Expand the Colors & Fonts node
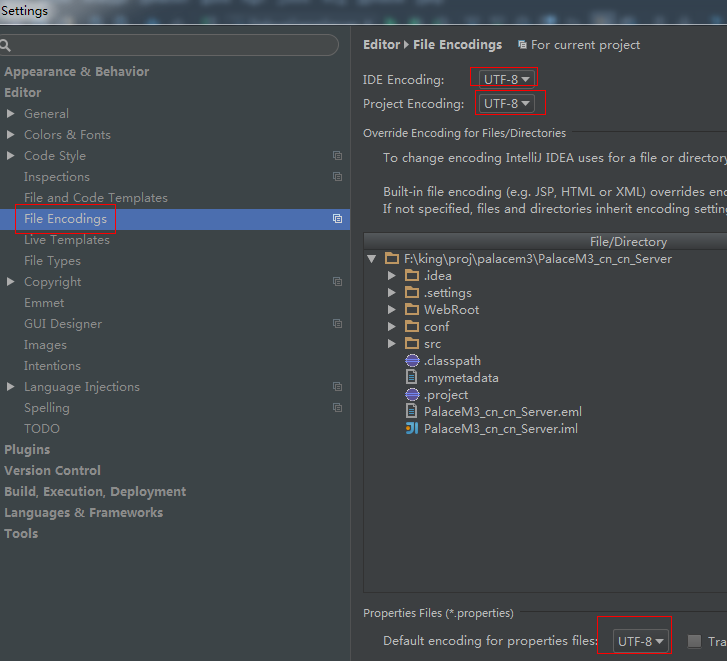727x661 pixels. point(10,134)
